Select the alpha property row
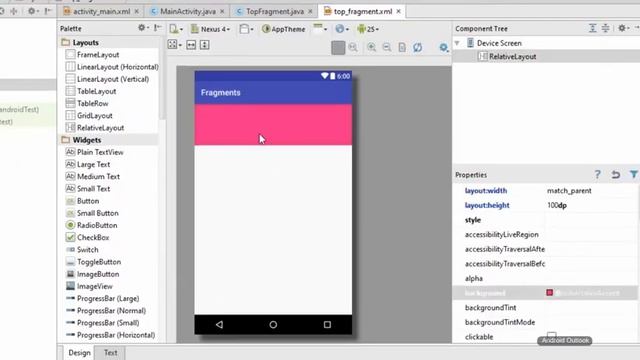640x360 pixels. (545, 278)
